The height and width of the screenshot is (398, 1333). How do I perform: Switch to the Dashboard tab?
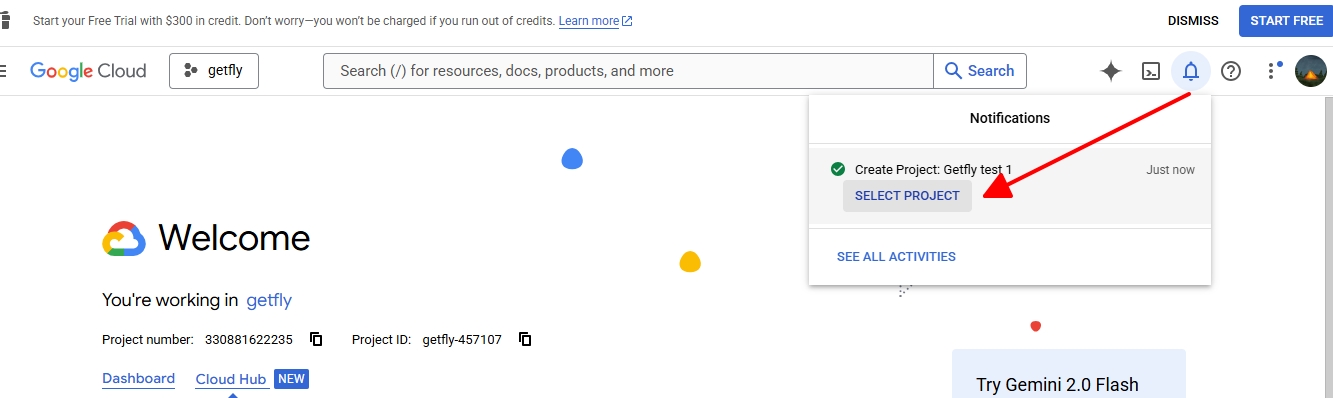pyautogui.click(x=138, y=378)
